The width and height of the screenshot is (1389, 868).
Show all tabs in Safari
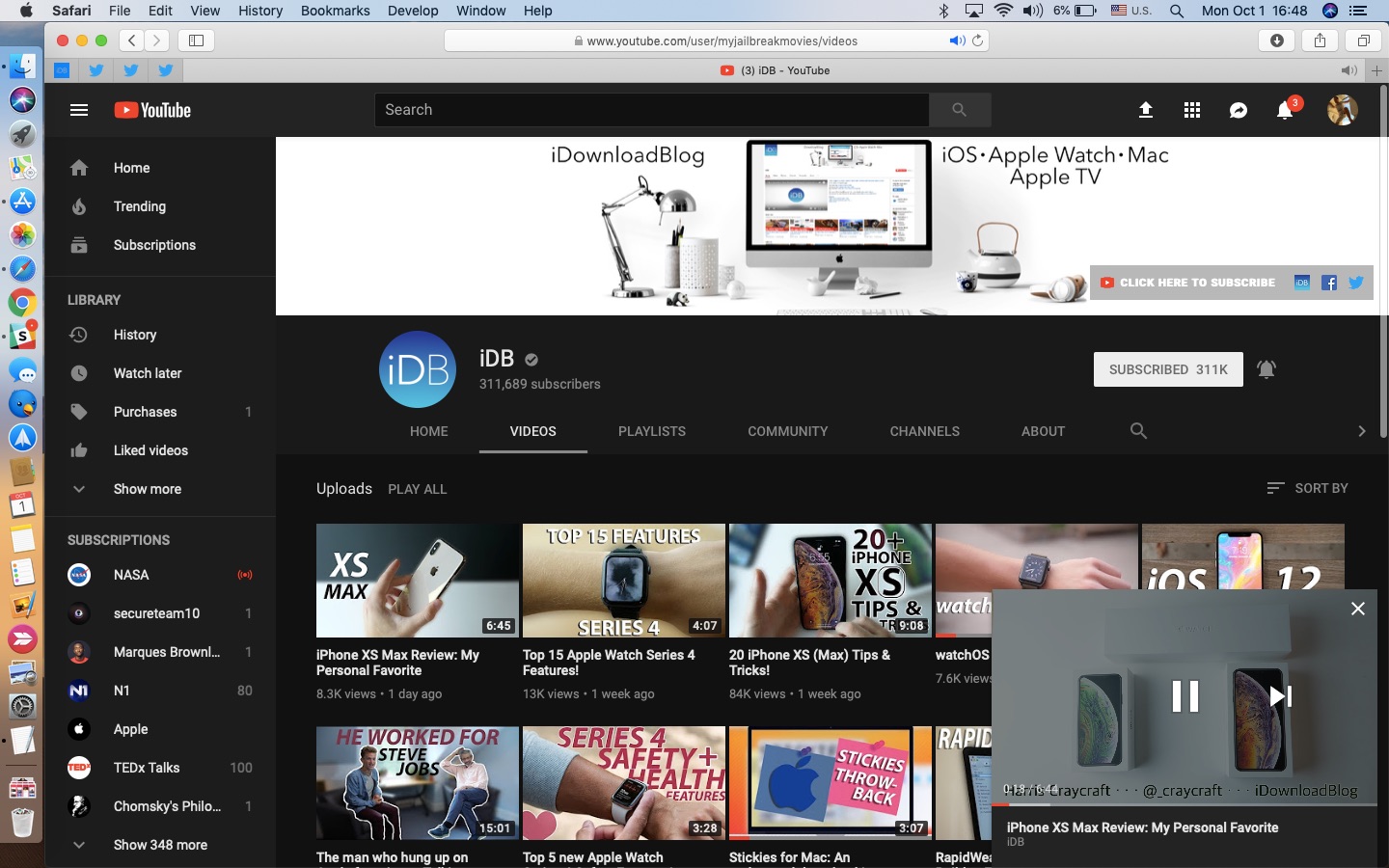1364,41
